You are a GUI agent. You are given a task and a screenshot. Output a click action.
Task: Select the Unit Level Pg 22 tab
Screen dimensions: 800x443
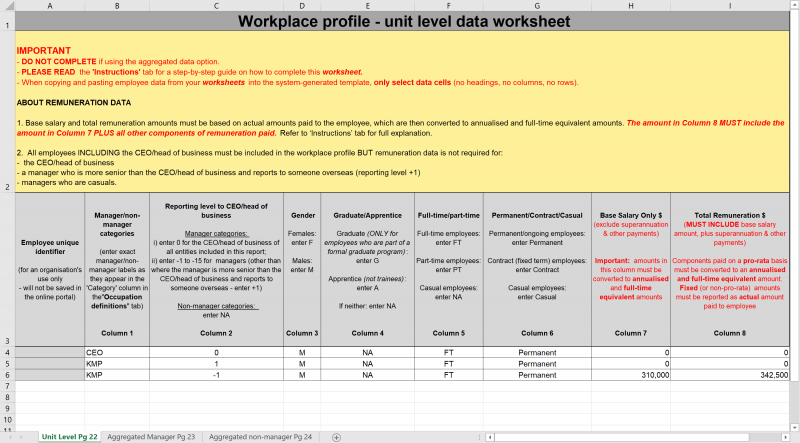point(68,437)
